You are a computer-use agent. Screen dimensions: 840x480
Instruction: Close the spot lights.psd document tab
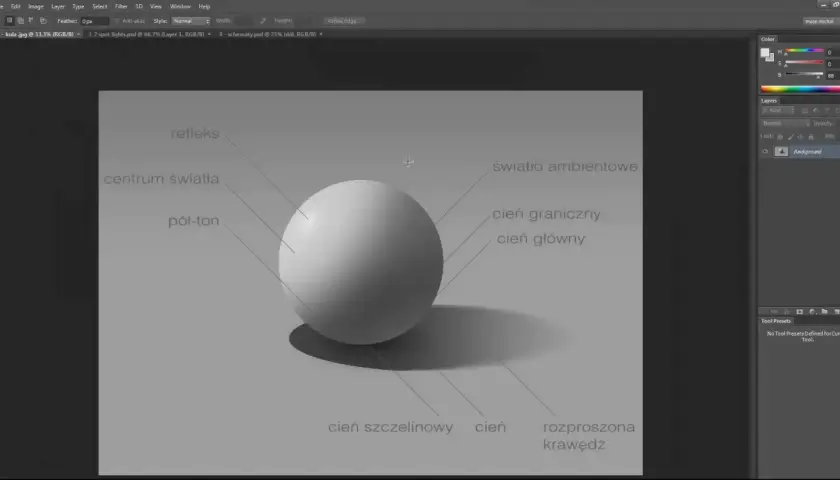coord(209,34)
